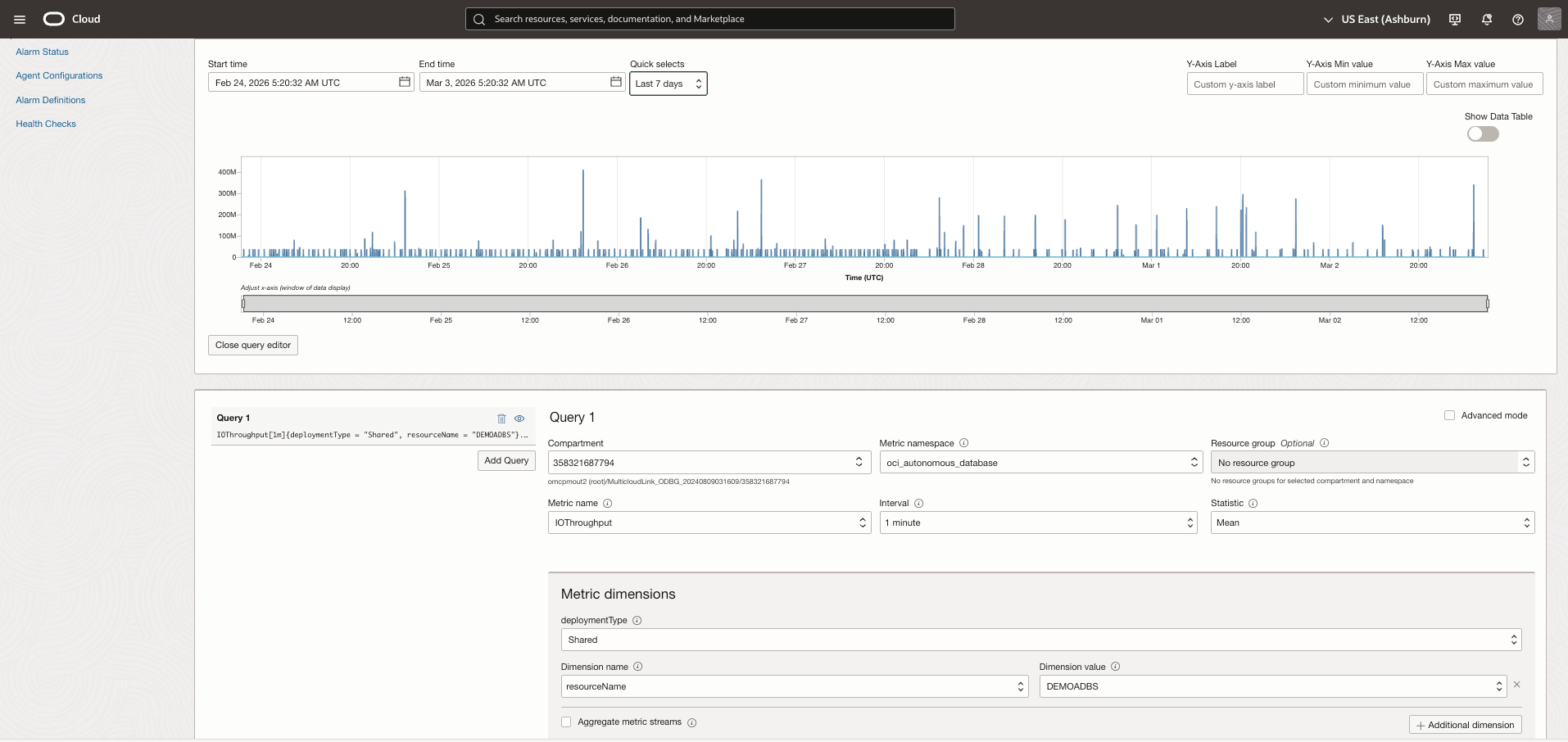Open the Start time calendar picker
Screen dimensions: 1568x742
click(404, 82)
